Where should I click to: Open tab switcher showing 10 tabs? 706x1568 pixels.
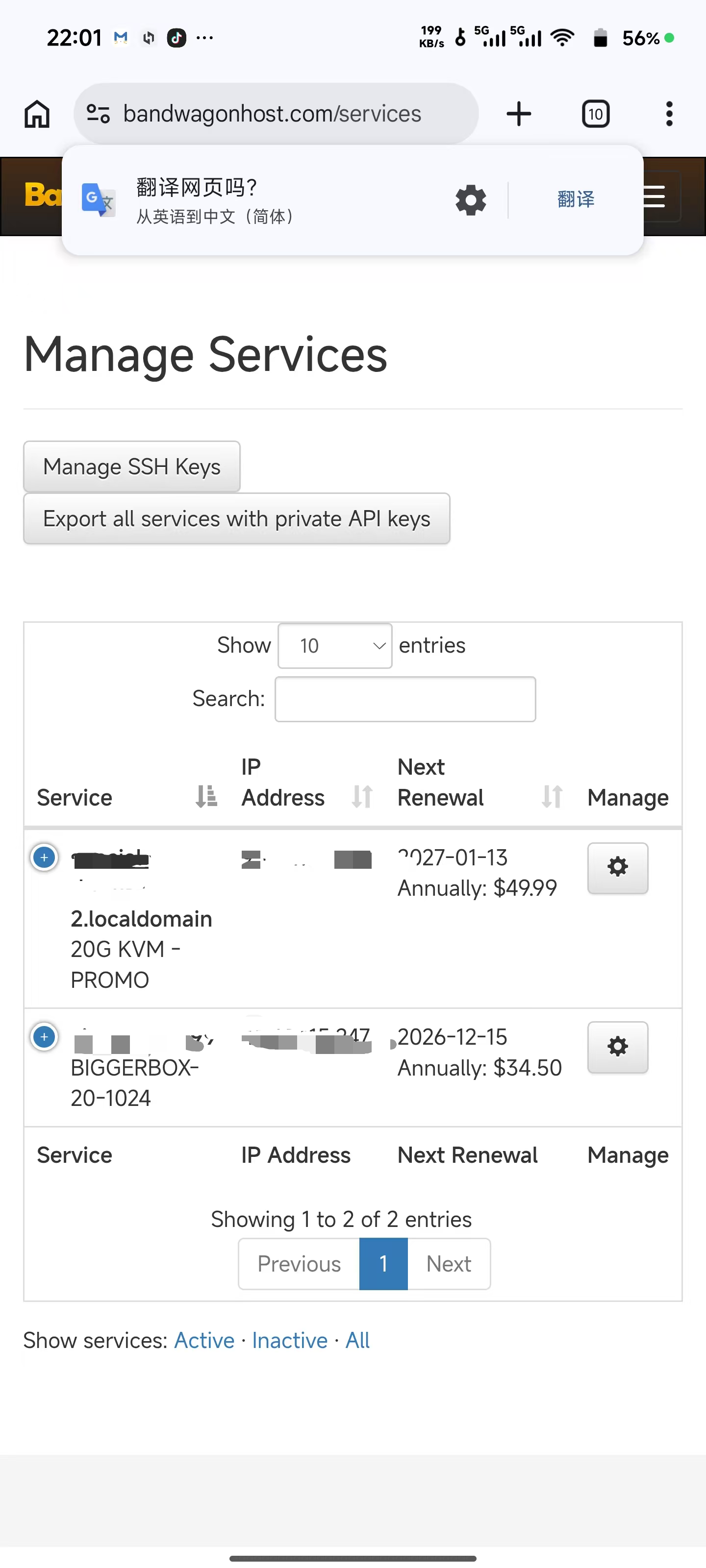(x=596, y=114)
